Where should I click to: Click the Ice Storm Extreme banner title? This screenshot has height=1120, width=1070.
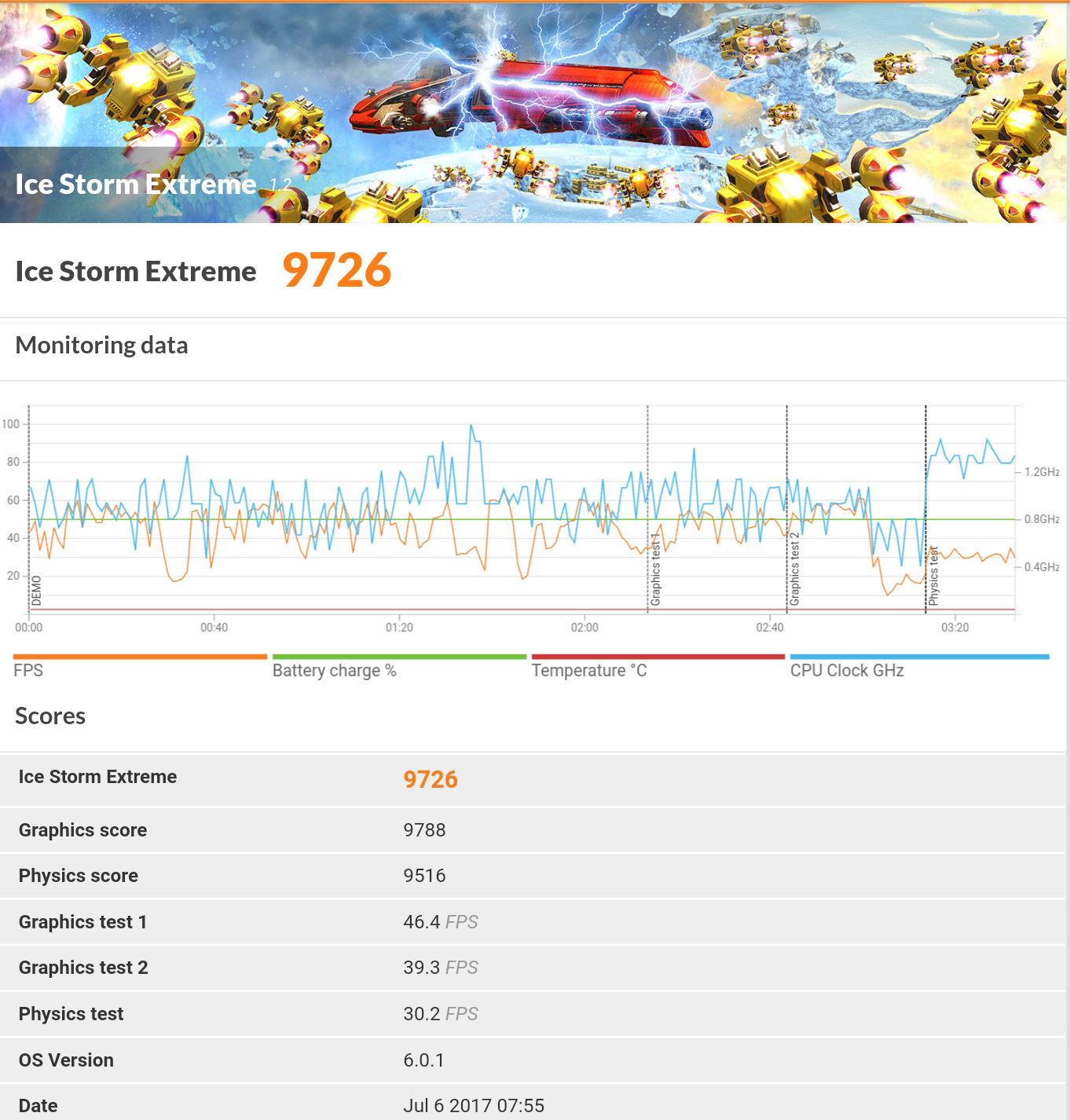point(136,184)
